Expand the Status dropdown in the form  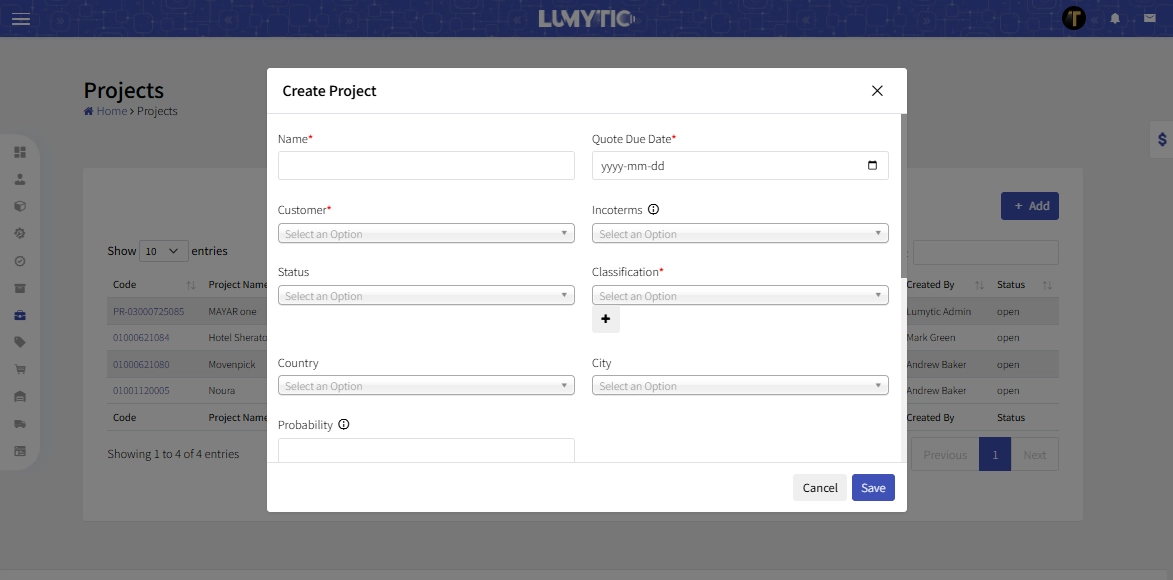pyautogui.click(x=426, y=295)
